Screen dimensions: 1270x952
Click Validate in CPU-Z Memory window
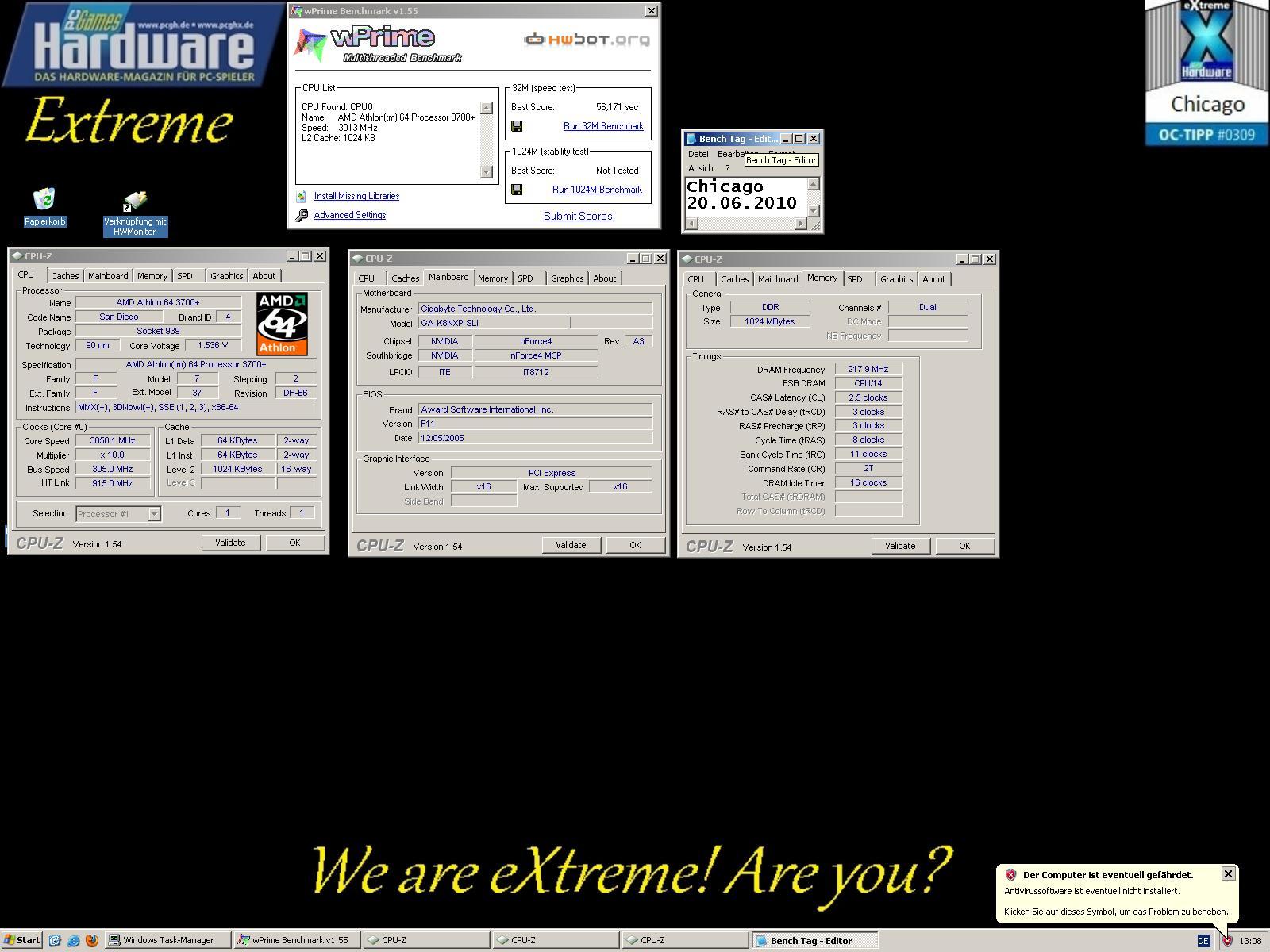tap(900, 546)
